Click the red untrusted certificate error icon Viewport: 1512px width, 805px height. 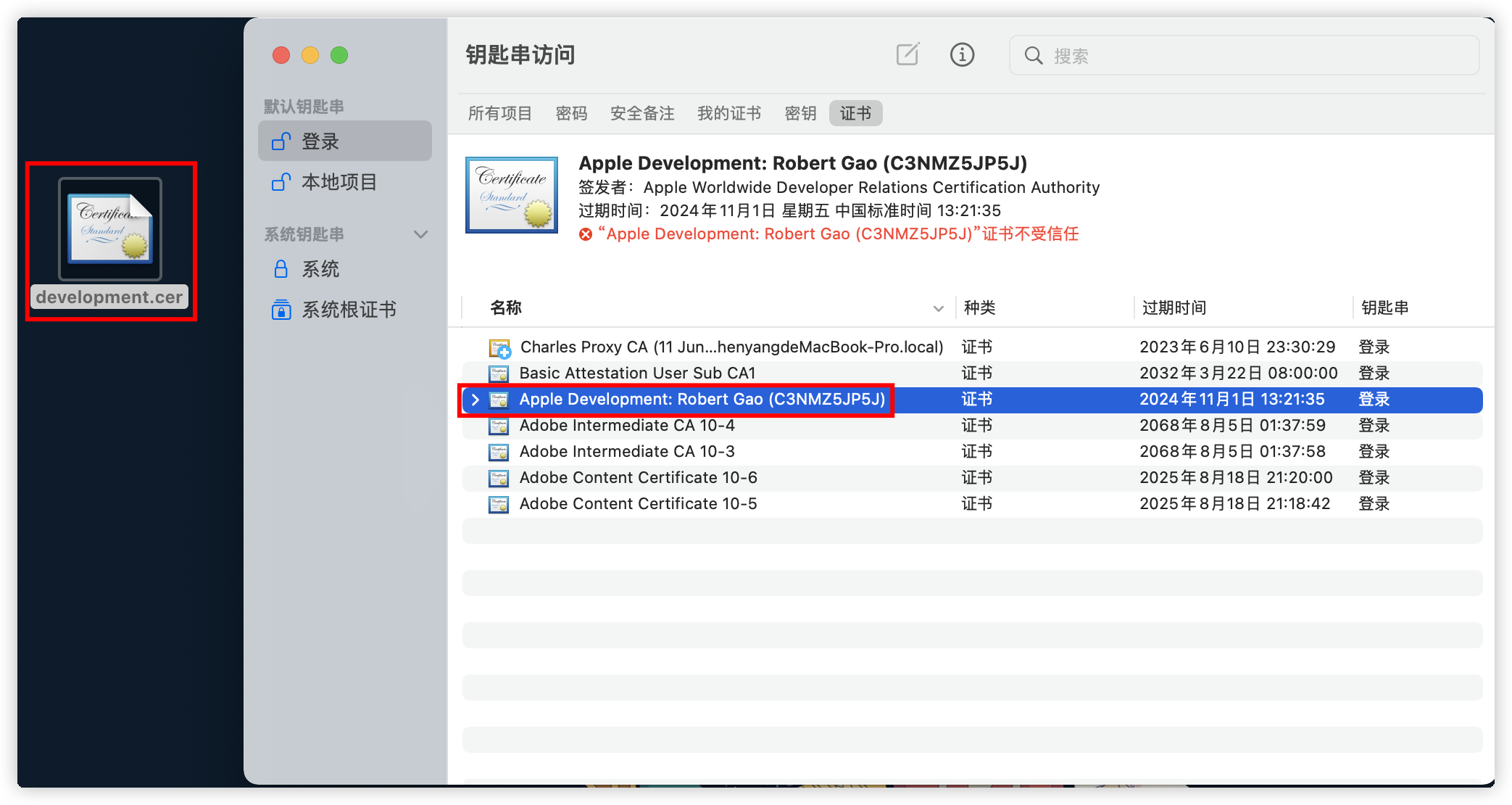pos(586,234)
